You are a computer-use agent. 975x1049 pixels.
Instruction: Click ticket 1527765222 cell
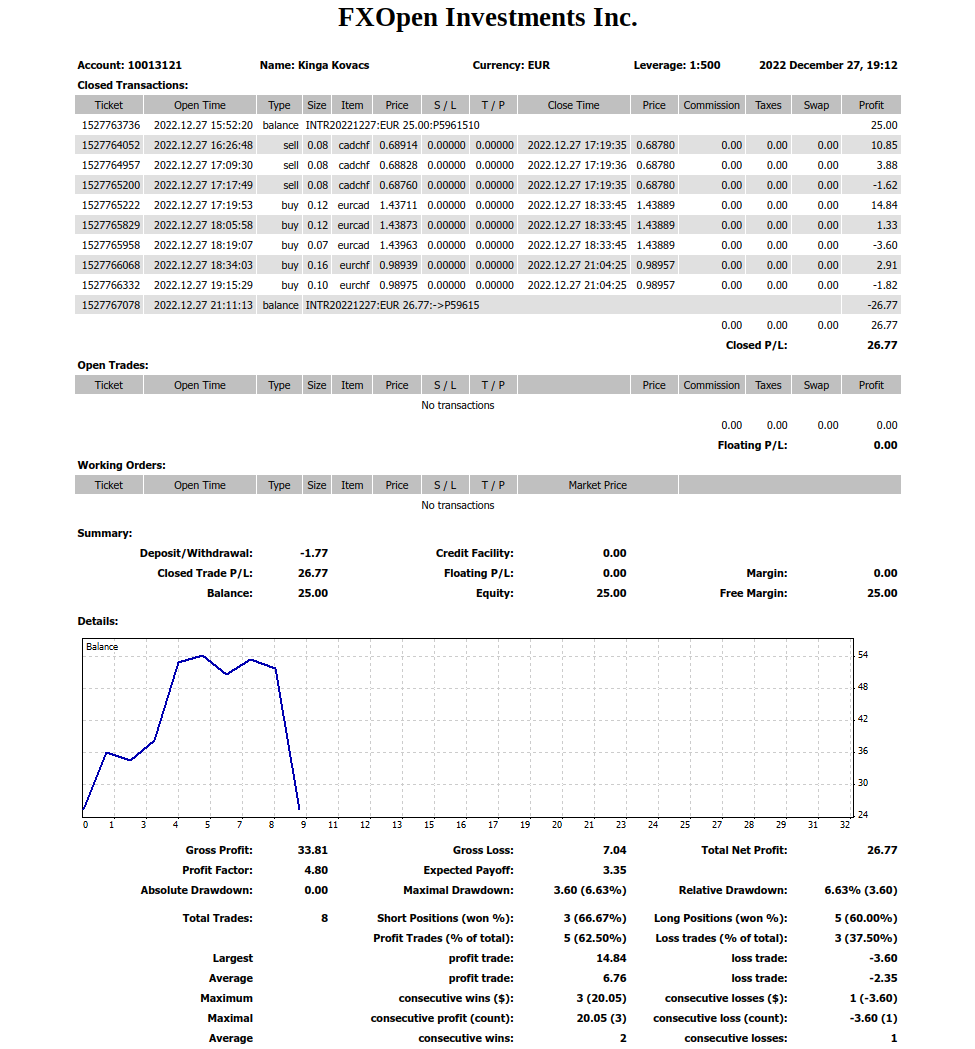tap(111, 205)
